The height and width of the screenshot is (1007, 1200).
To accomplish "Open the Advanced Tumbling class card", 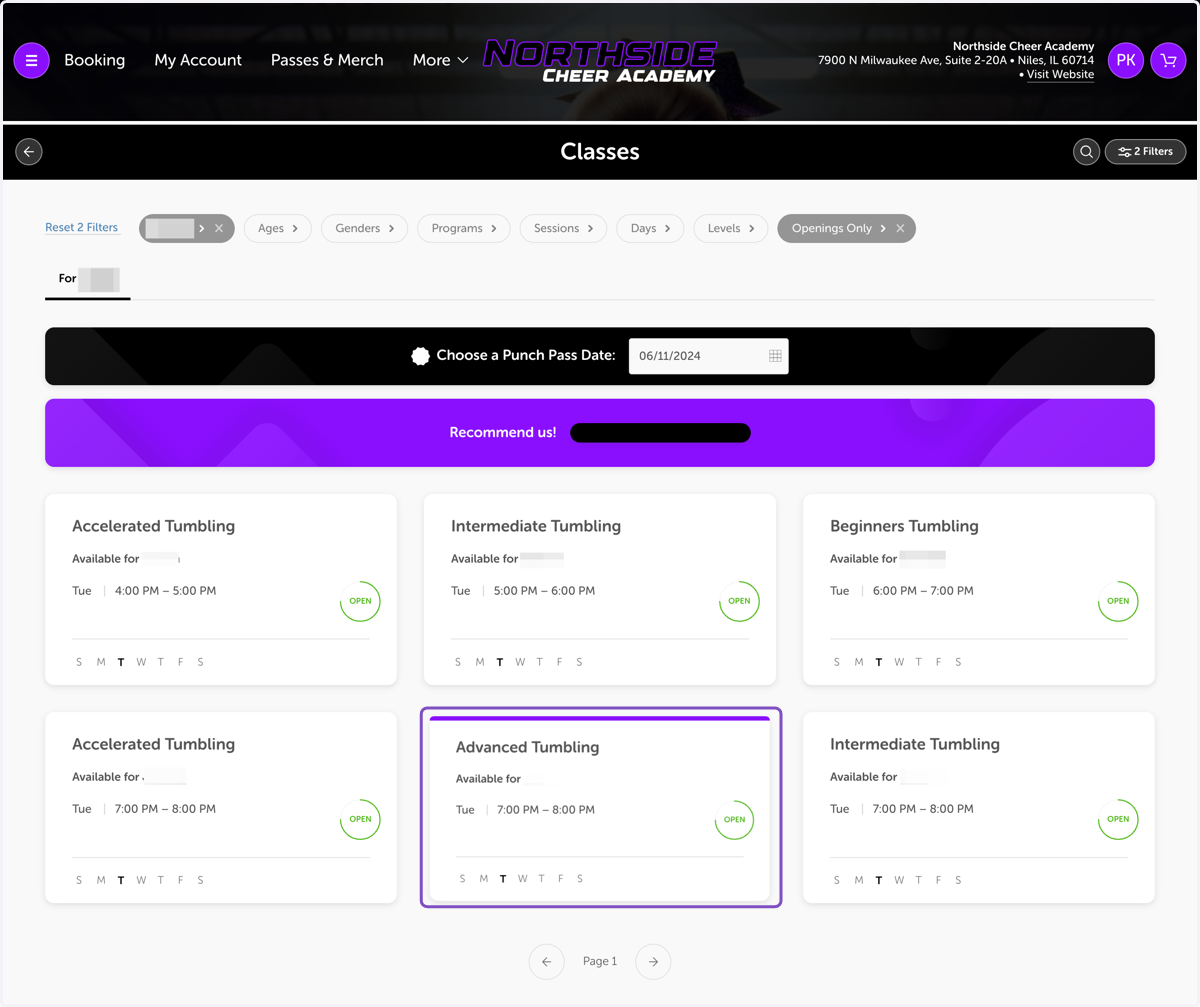I will pos(600,807).
